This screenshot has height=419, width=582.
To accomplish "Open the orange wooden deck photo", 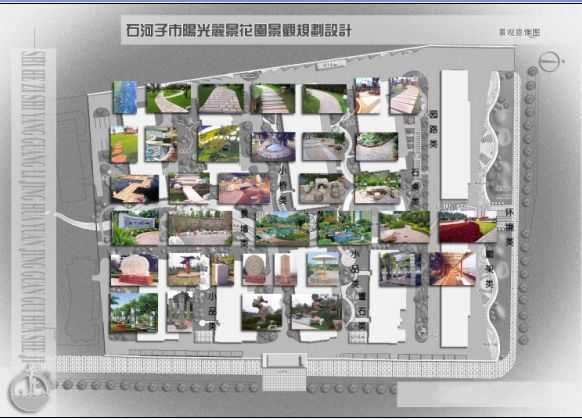I will tap(367, 96).
